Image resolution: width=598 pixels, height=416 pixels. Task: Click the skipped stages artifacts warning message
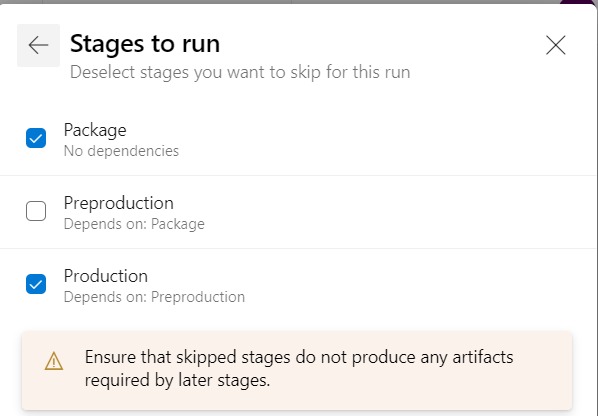coord(299,369)
